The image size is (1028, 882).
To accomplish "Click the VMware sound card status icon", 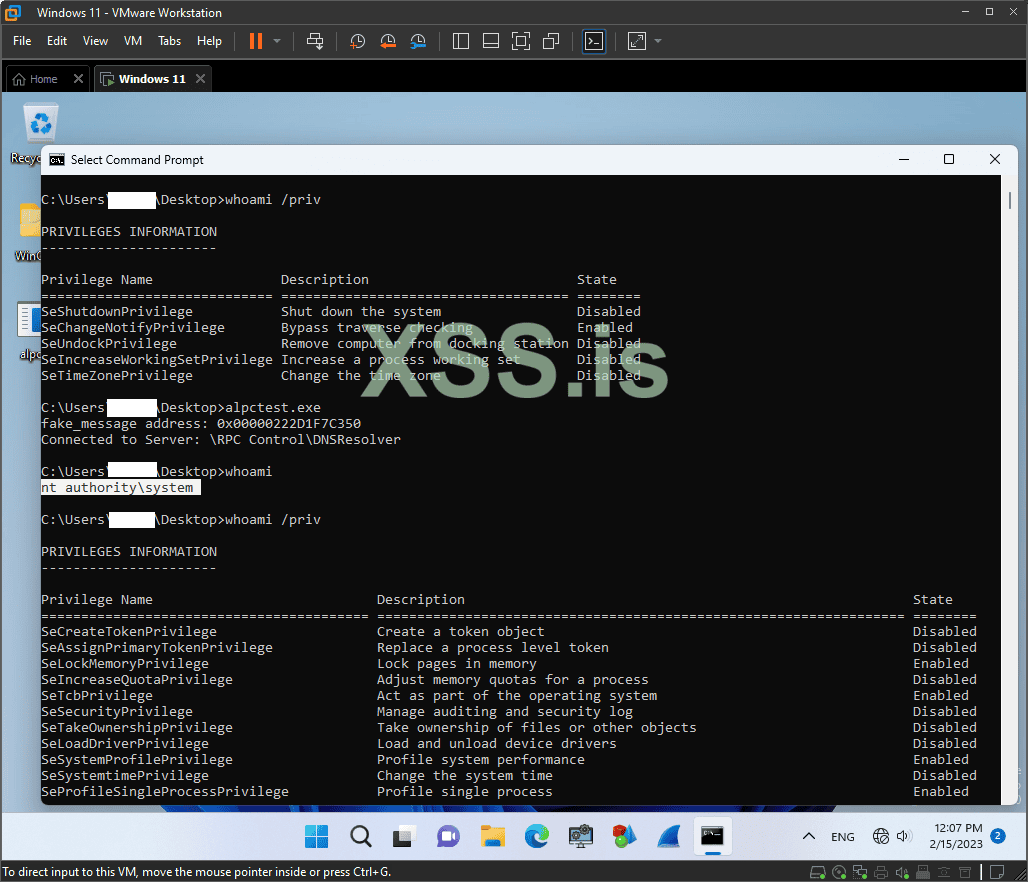I will pos(902,872).
